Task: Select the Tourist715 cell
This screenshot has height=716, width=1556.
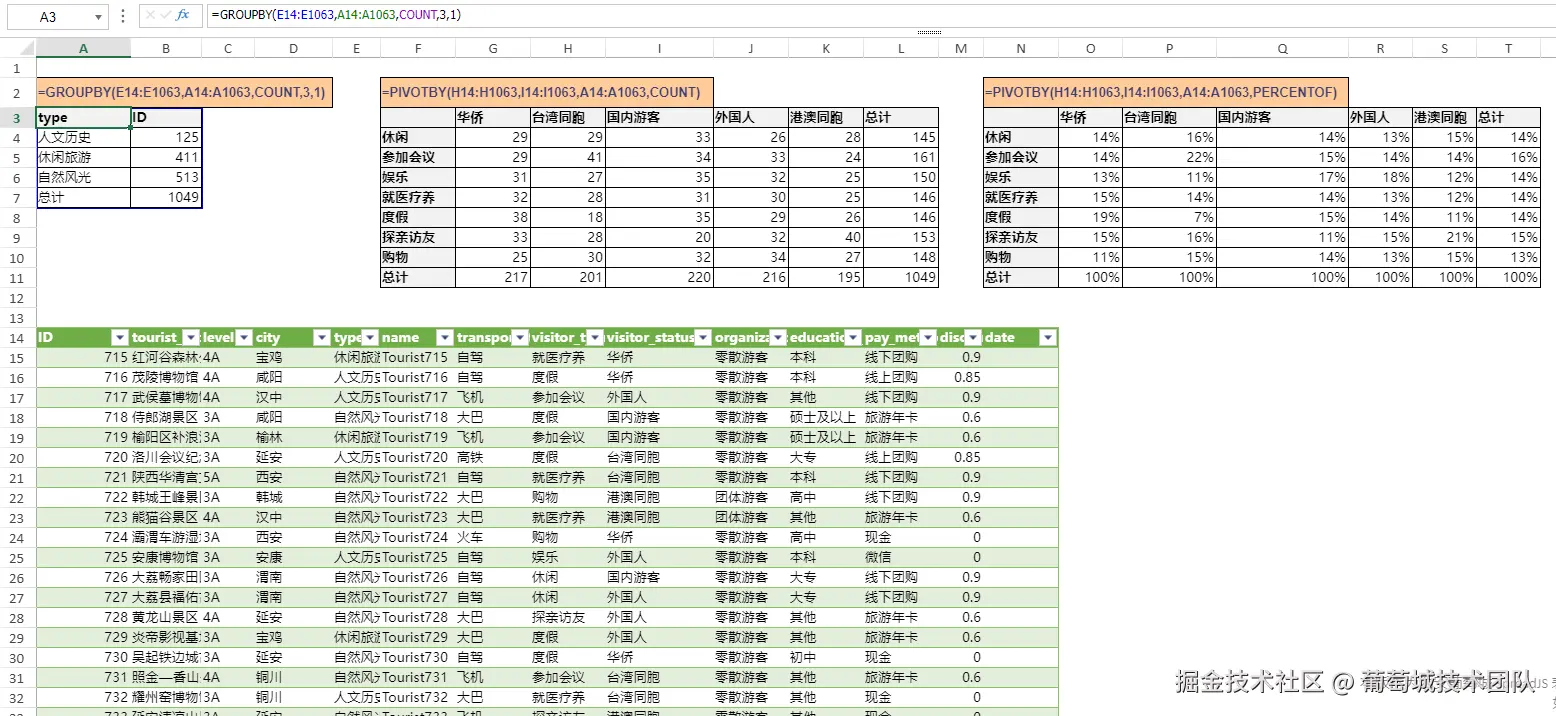Action: (x=417, y=358)
